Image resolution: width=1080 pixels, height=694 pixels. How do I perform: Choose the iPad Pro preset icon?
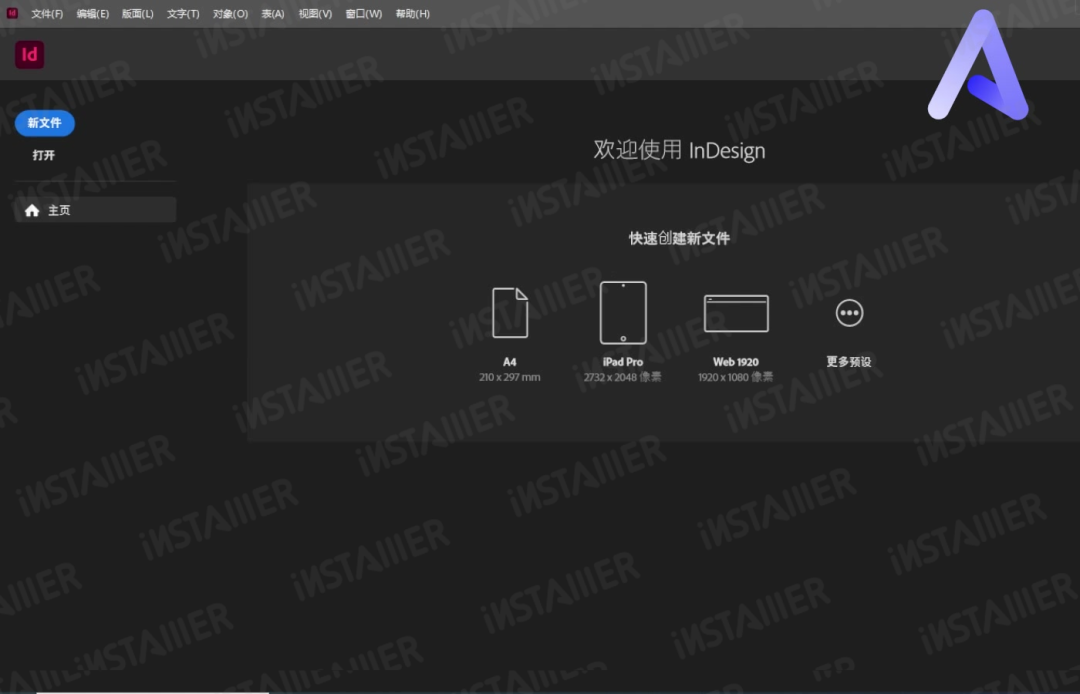click(623, 313)
